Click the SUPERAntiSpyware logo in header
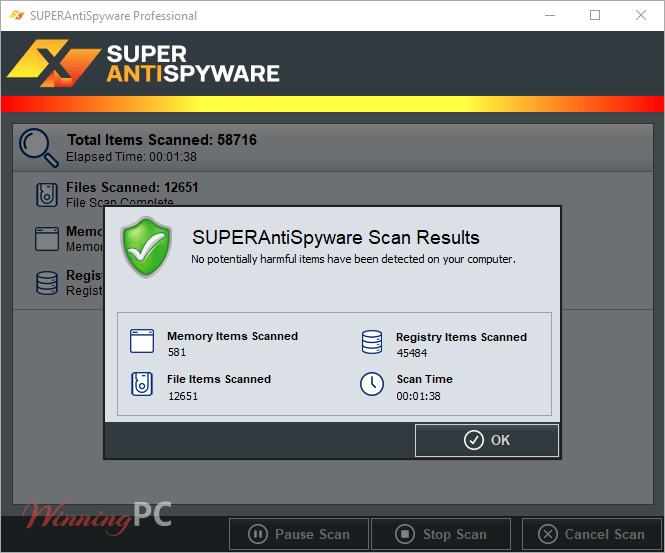The image size is (665, 553). coord(143,63)
